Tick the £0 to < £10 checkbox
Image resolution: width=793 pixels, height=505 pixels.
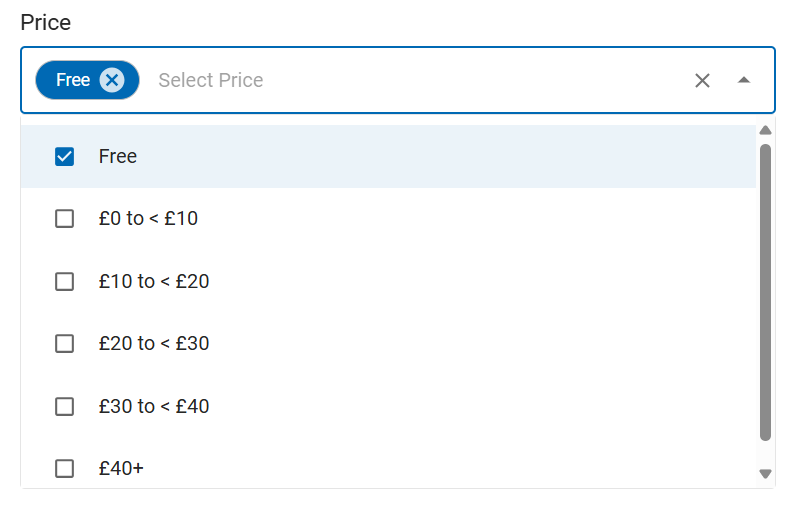point(65,218)
